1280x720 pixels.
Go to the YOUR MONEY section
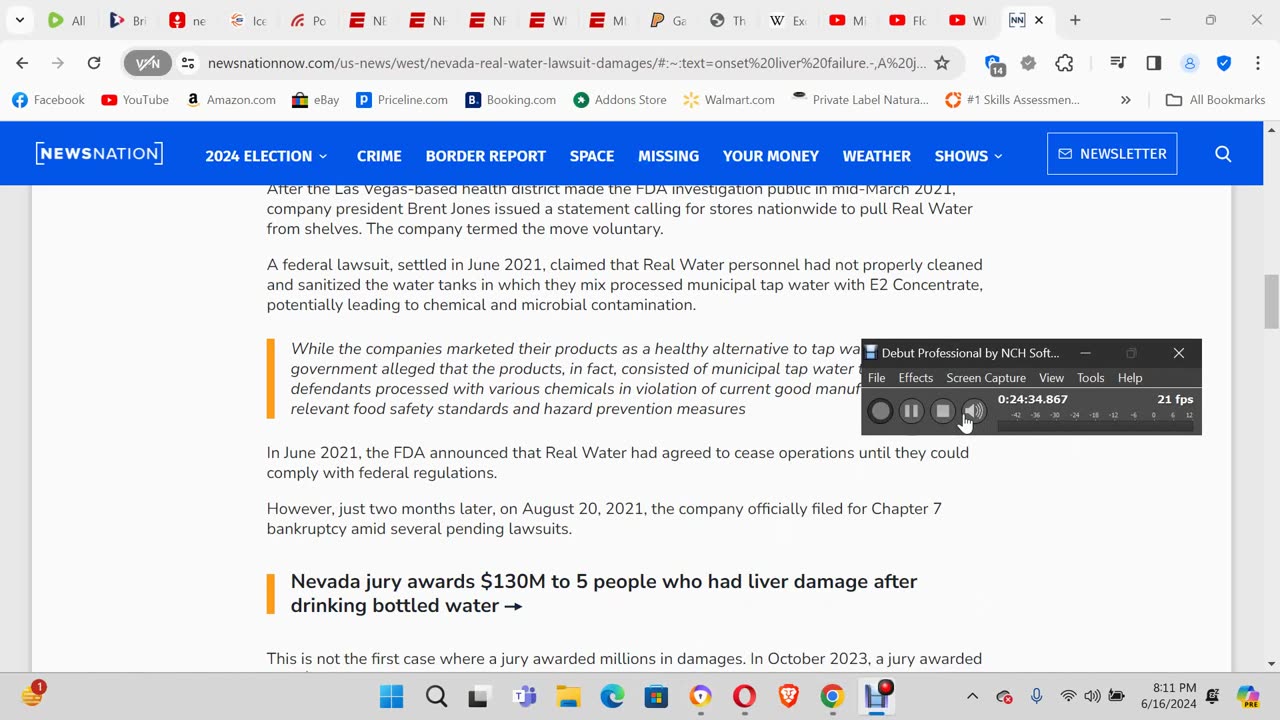pos(770,156)
